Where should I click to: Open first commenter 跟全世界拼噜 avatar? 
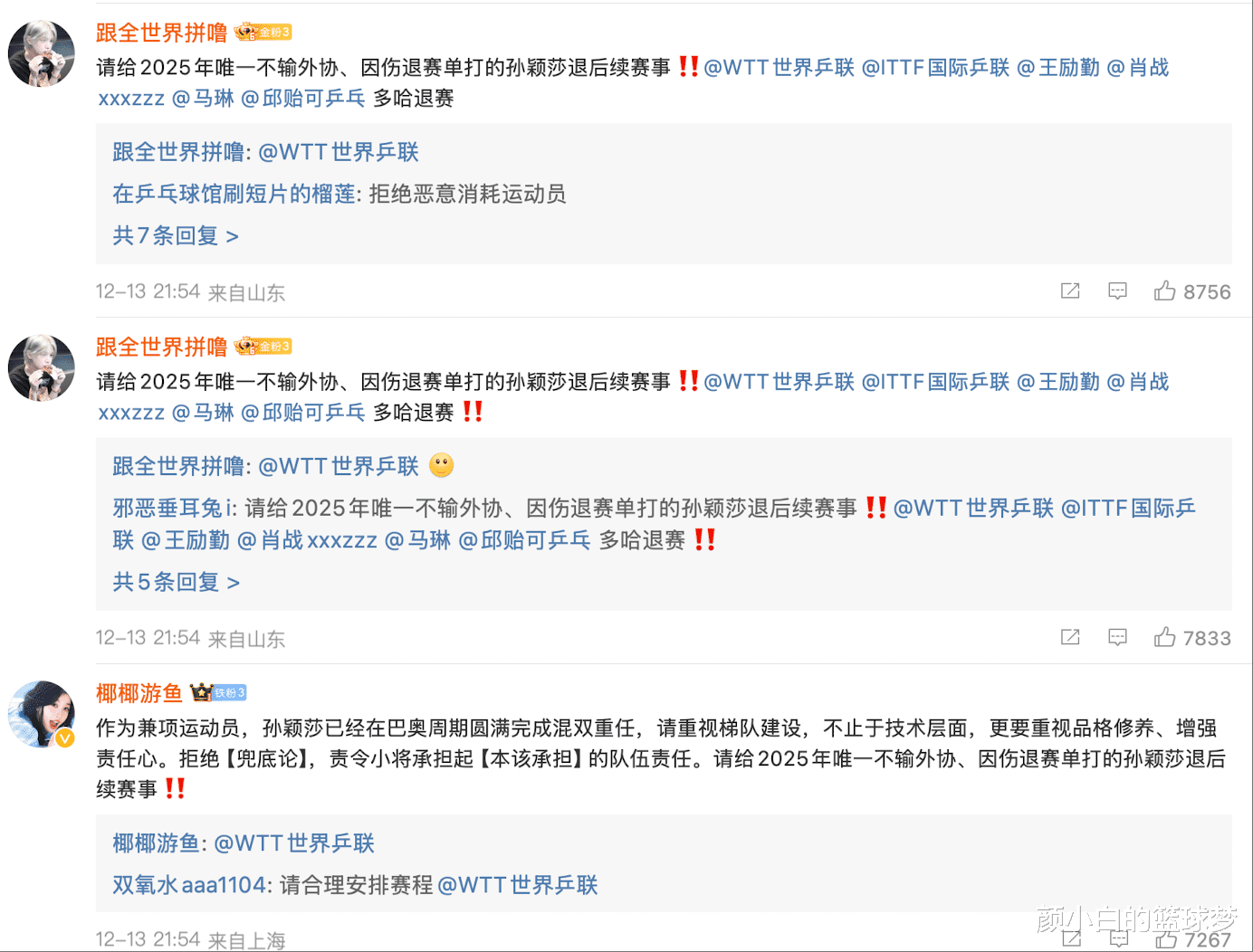click(x=42, y=53)
